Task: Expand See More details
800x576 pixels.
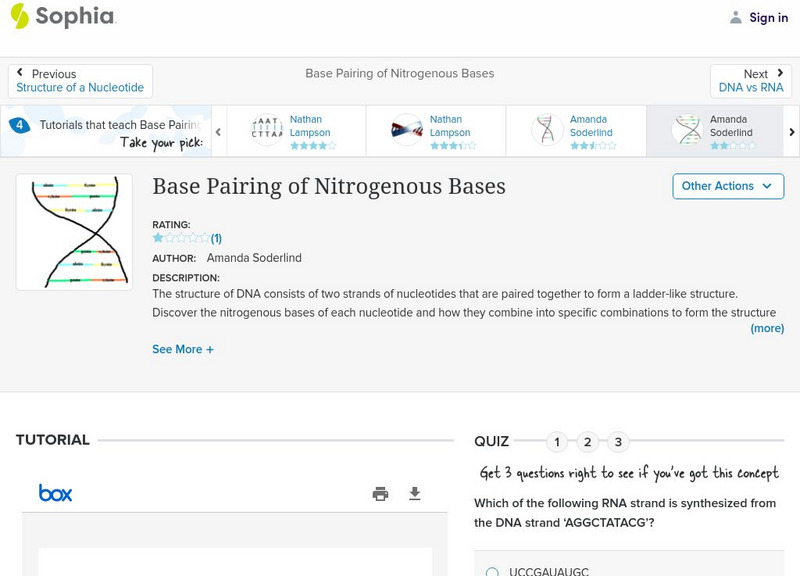Action: point(182,349)
